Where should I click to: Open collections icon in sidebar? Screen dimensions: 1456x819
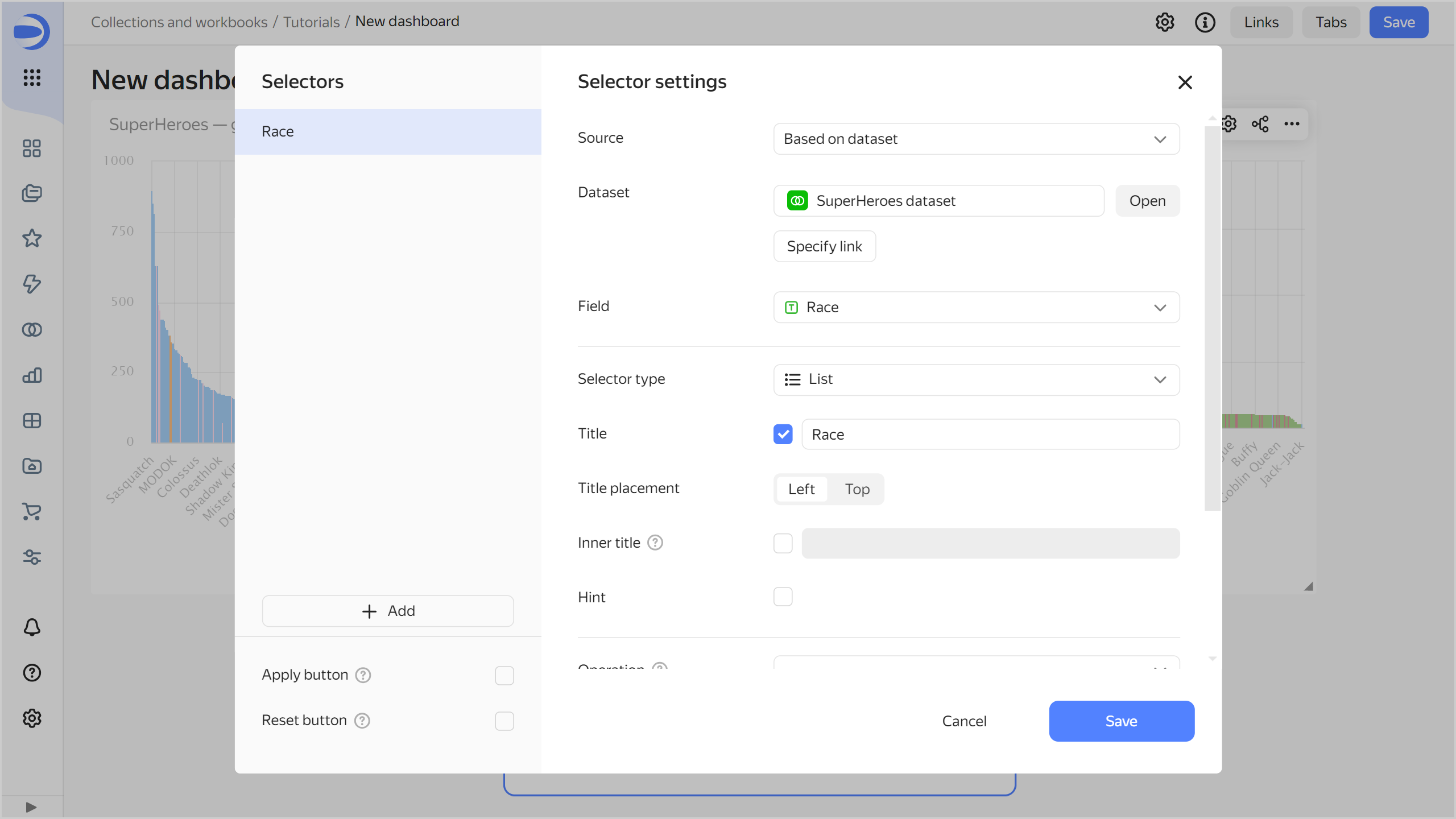pos(32,193)
